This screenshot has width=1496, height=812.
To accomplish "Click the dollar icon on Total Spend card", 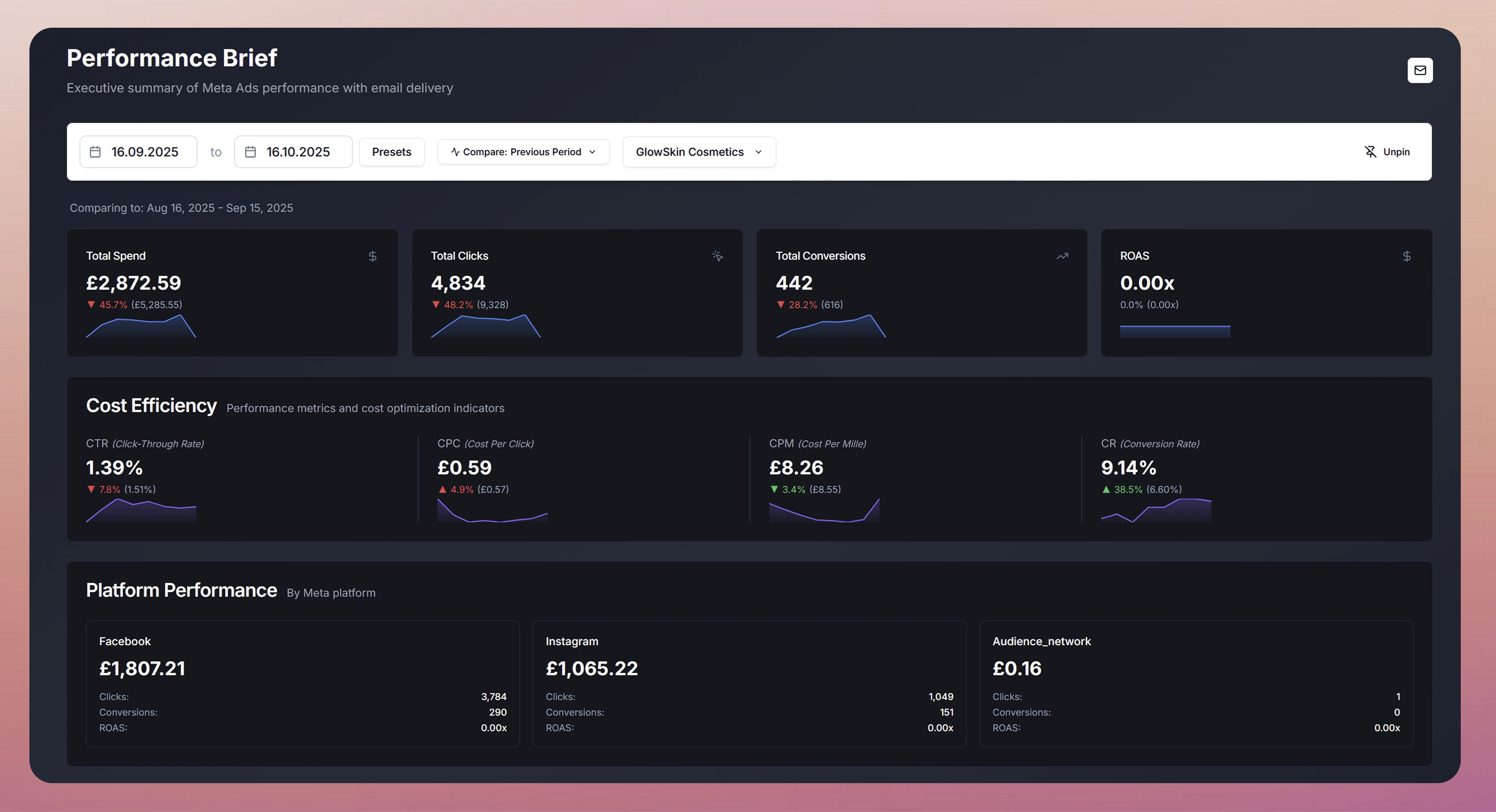I will (x=372, y=256).
